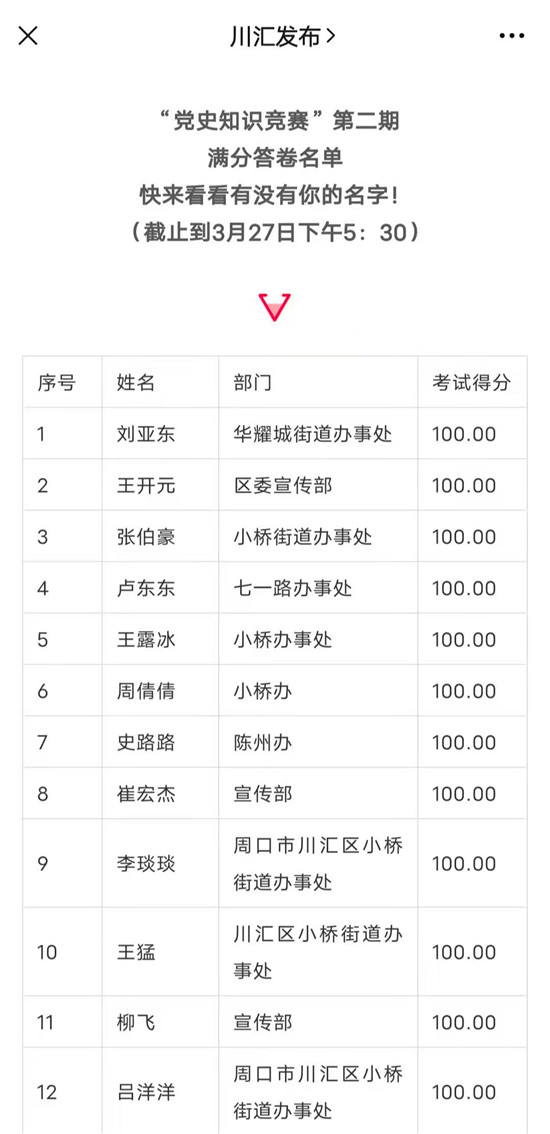This screenshot has width=550, height=1134.
Task: Tap the name 李琰琰 in row 9
Action: click(x=146, y=864)
